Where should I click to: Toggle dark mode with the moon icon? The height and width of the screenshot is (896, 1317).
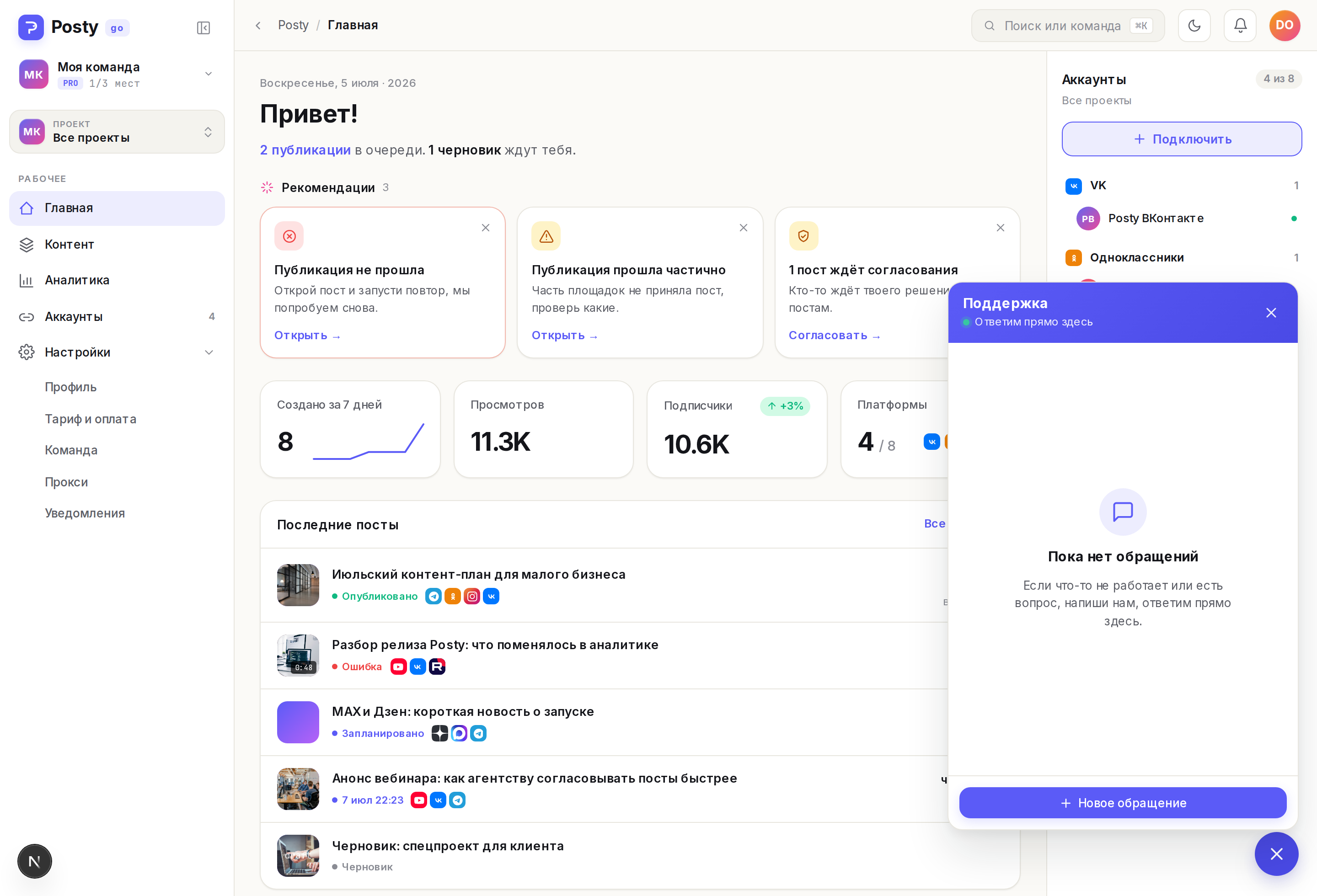click(1194, 26)
